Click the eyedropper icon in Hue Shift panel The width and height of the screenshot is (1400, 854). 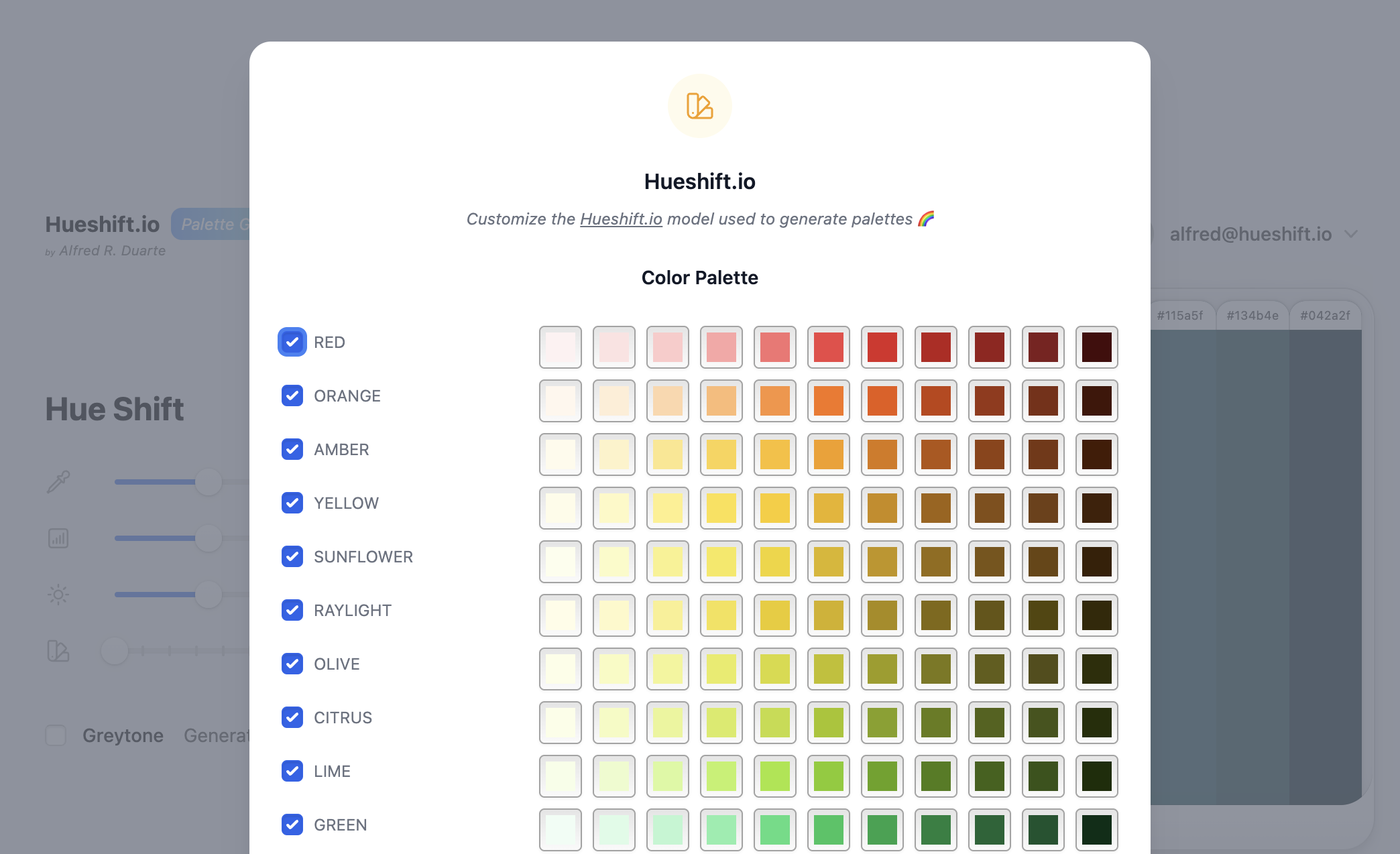point(58,481)
